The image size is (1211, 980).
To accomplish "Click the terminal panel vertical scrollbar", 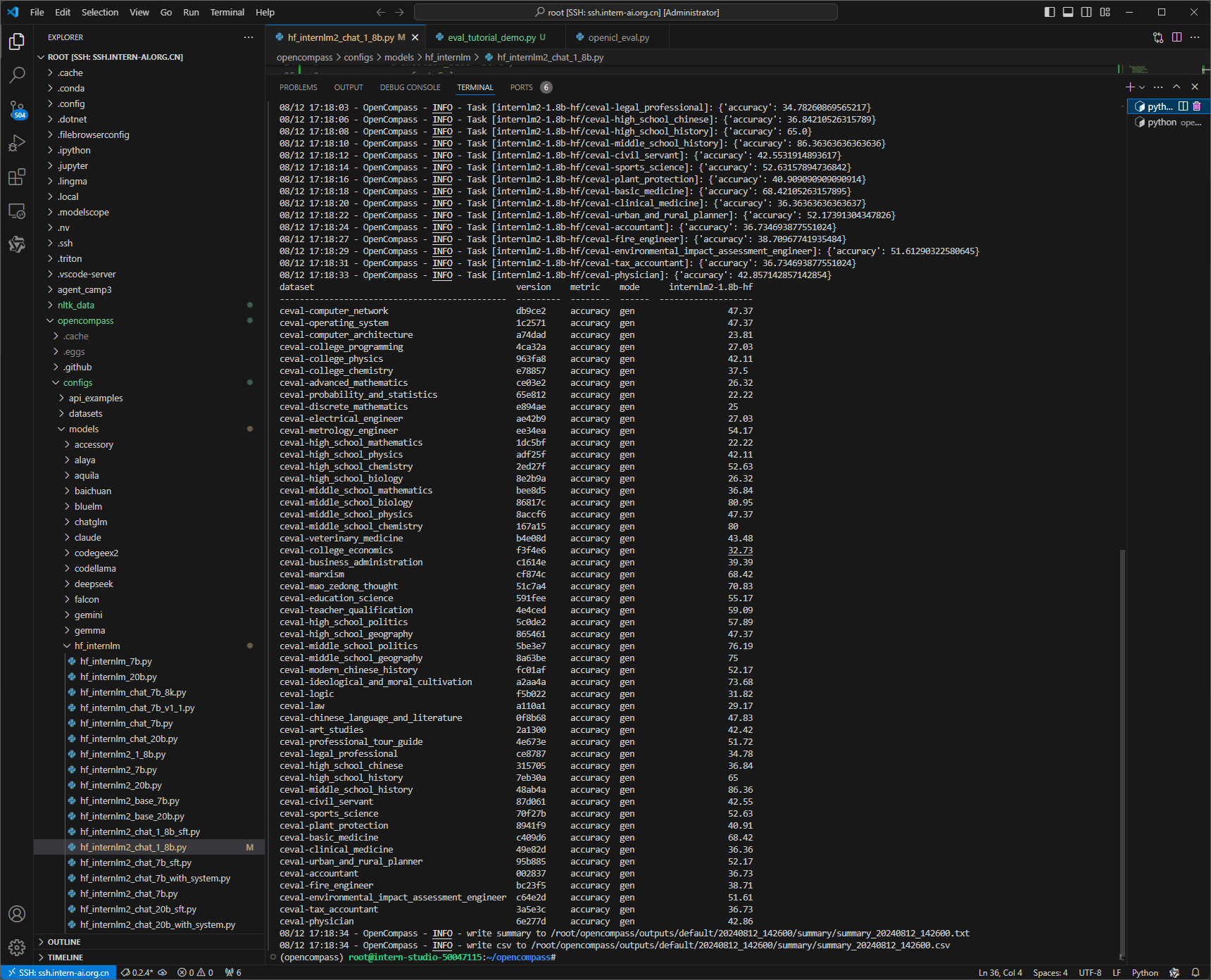I will (x=1122, y=753).
